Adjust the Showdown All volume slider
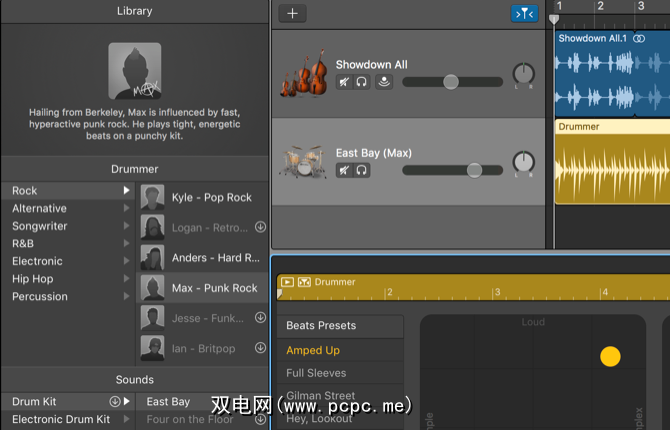 pos(451,82)
